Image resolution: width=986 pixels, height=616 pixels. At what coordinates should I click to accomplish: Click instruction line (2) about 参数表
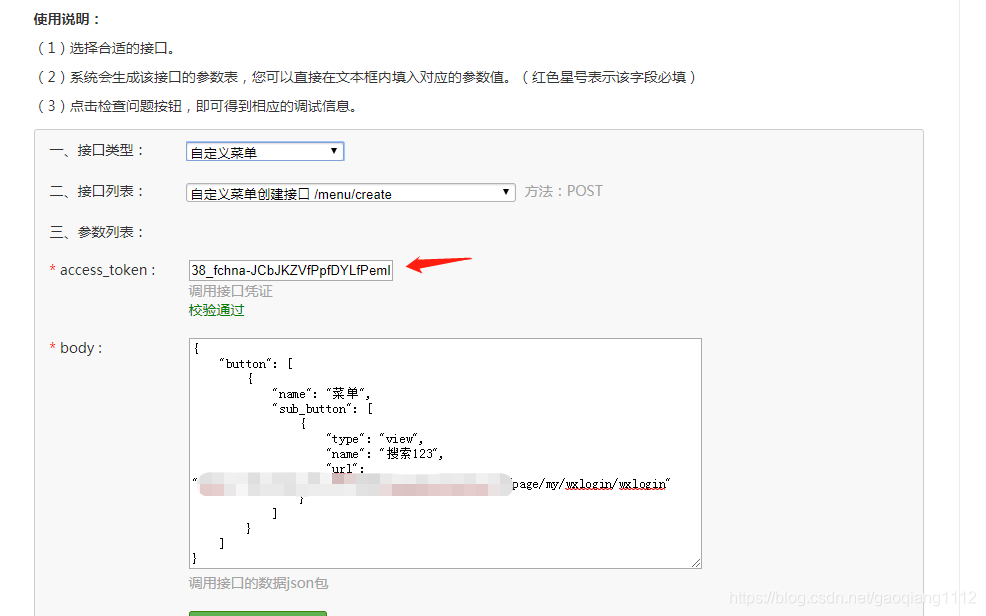[x=367, y=77]
